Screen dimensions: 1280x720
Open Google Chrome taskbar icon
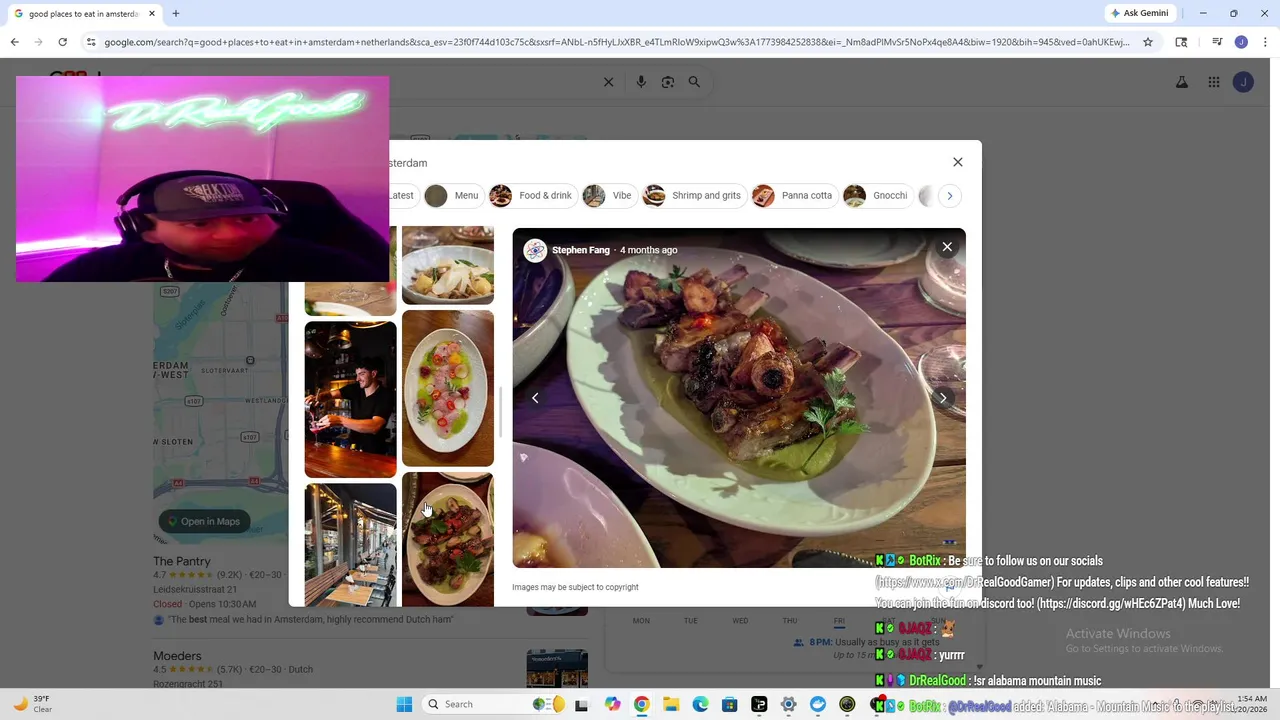click(x=641, y=704)
